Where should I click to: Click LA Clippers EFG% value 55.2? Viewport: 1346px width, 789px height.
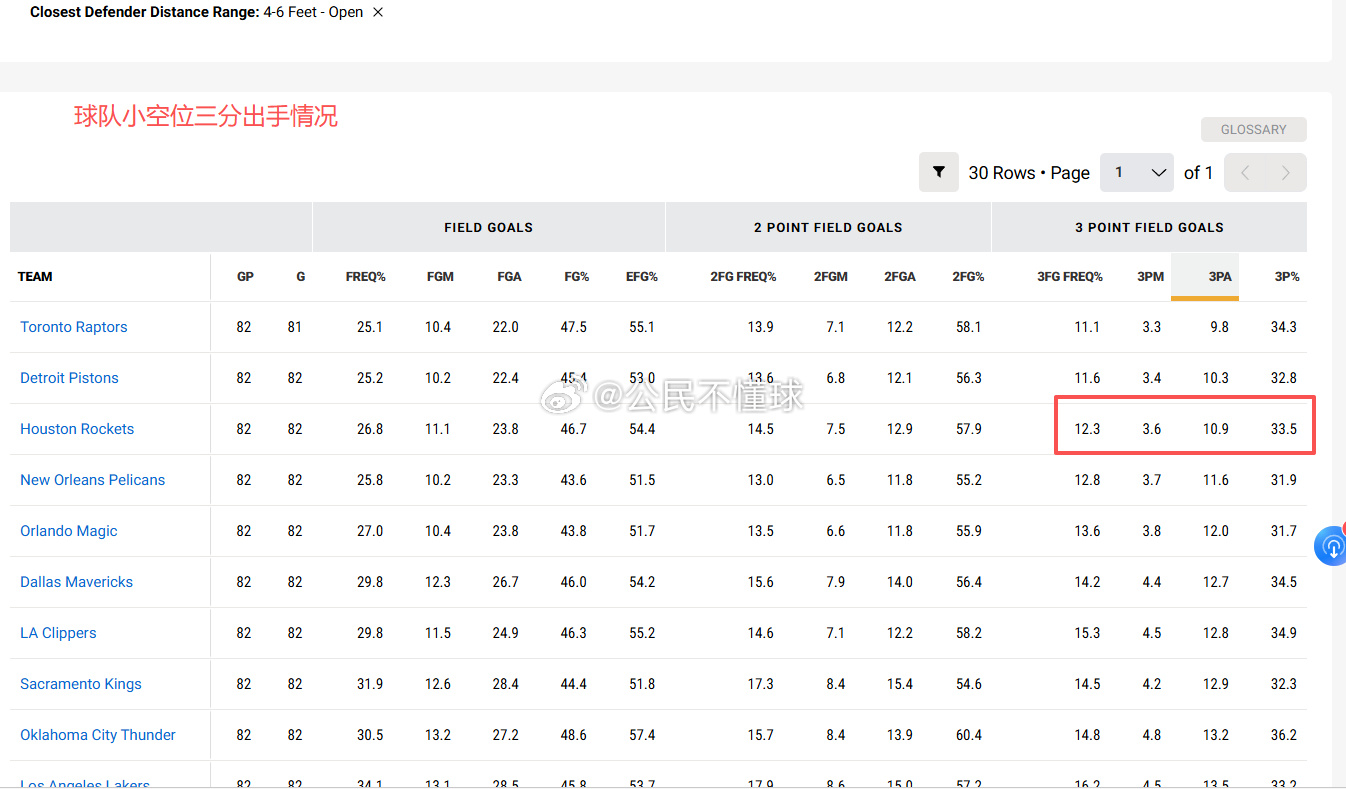click(643, 633)
